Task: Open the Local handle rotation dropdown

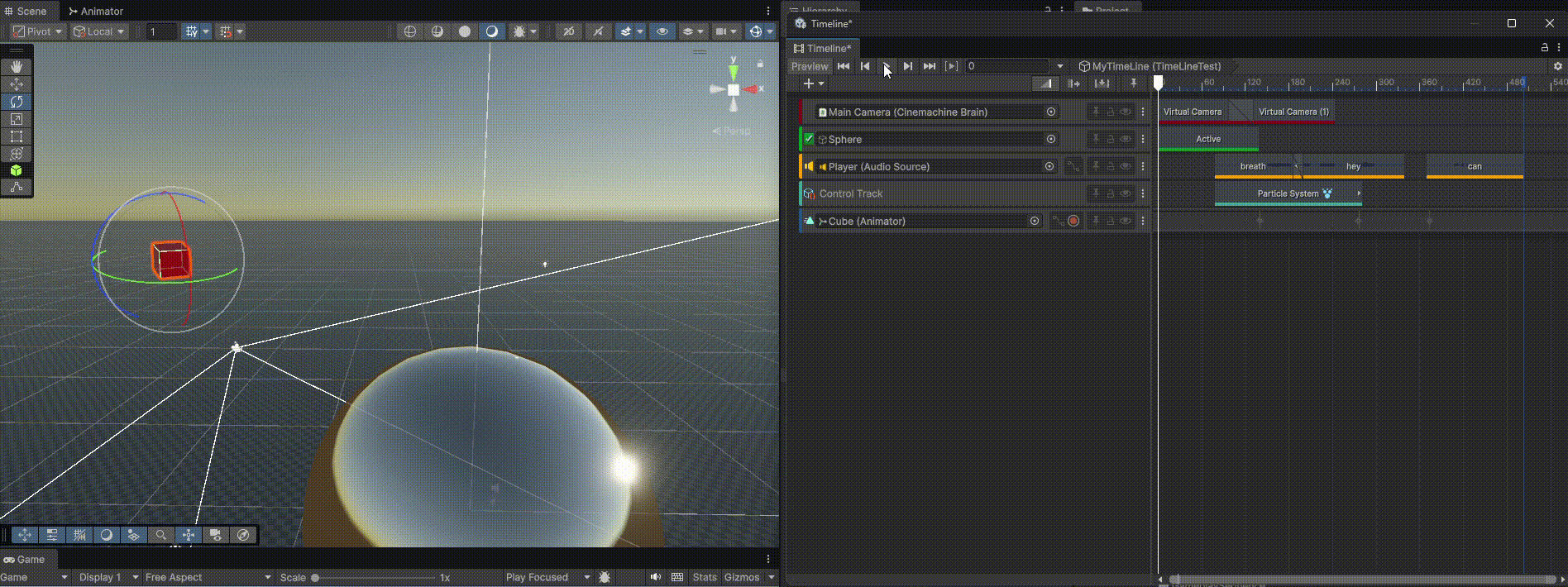Action: (x=99, y=31)
